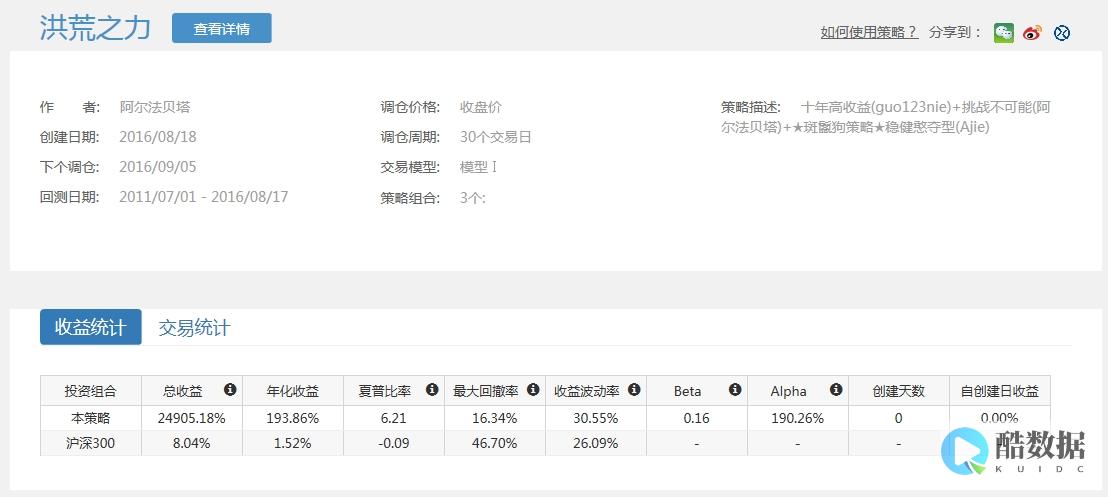The height and width of the screenshot is (497, 1108).
Task: Select Sharpe ratio cell 6.21
Action: click(394, 419)
